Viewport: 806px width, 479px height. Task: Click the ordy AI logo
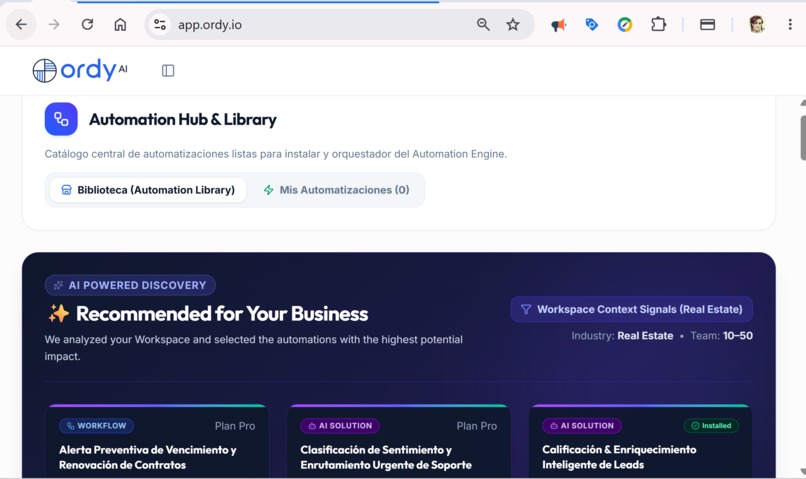click(80, 70)
